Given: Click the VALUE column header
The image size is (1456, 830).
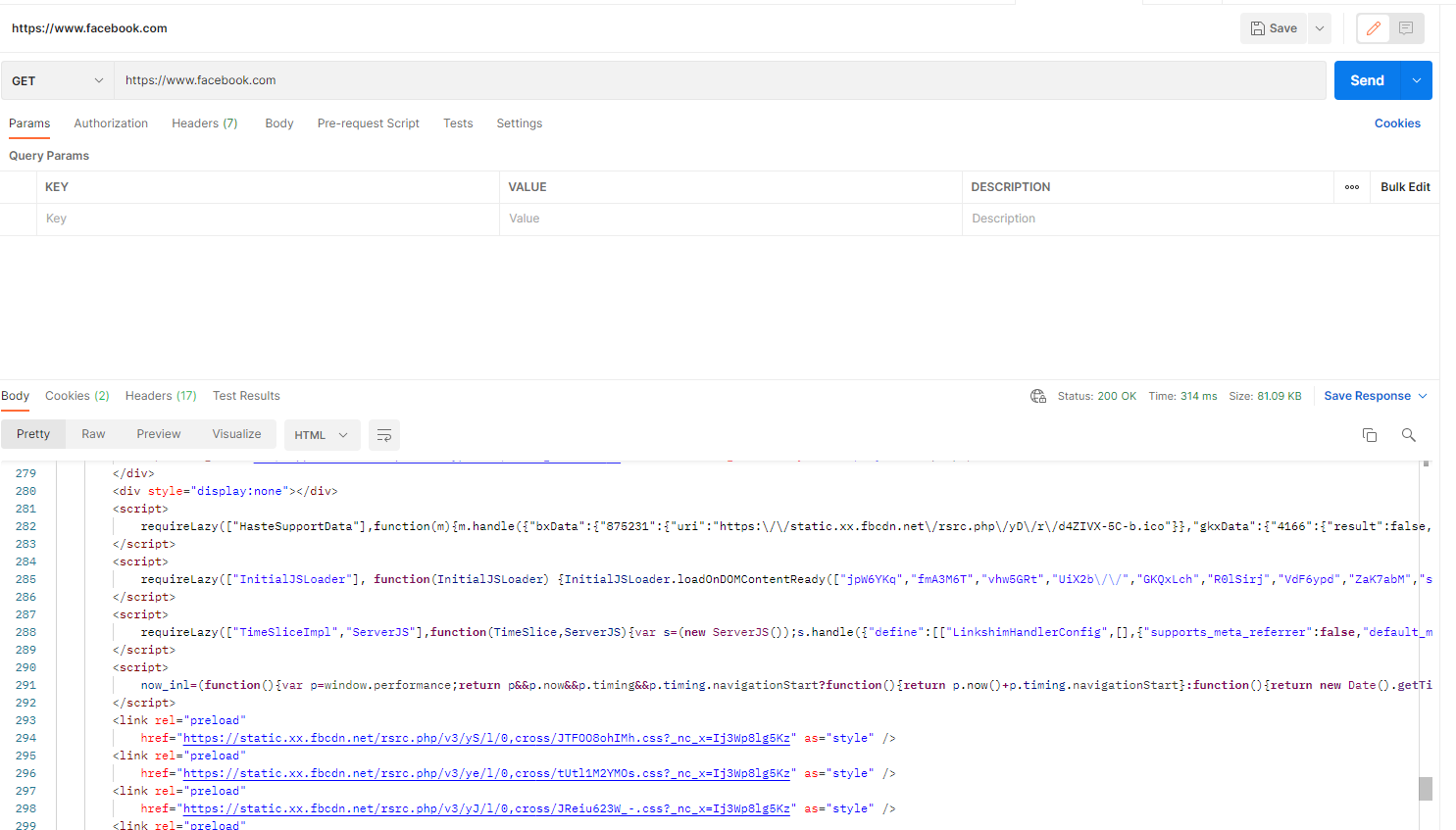Looking at the screenshot, I should tap(527, 187).
